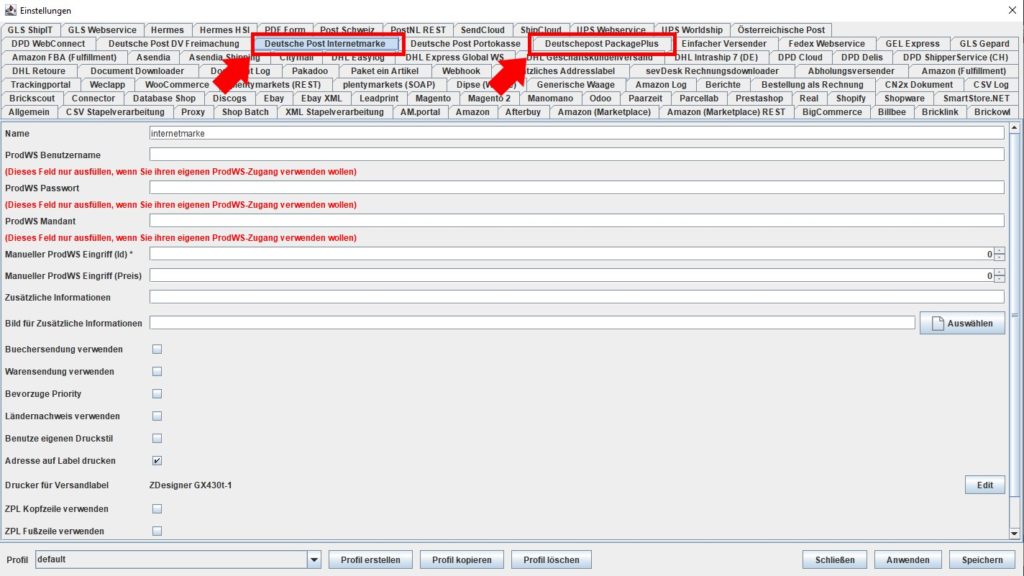Open the Shopify tab
The height and width of the screenshot is (576, 1024).
[x=850, y=99]
